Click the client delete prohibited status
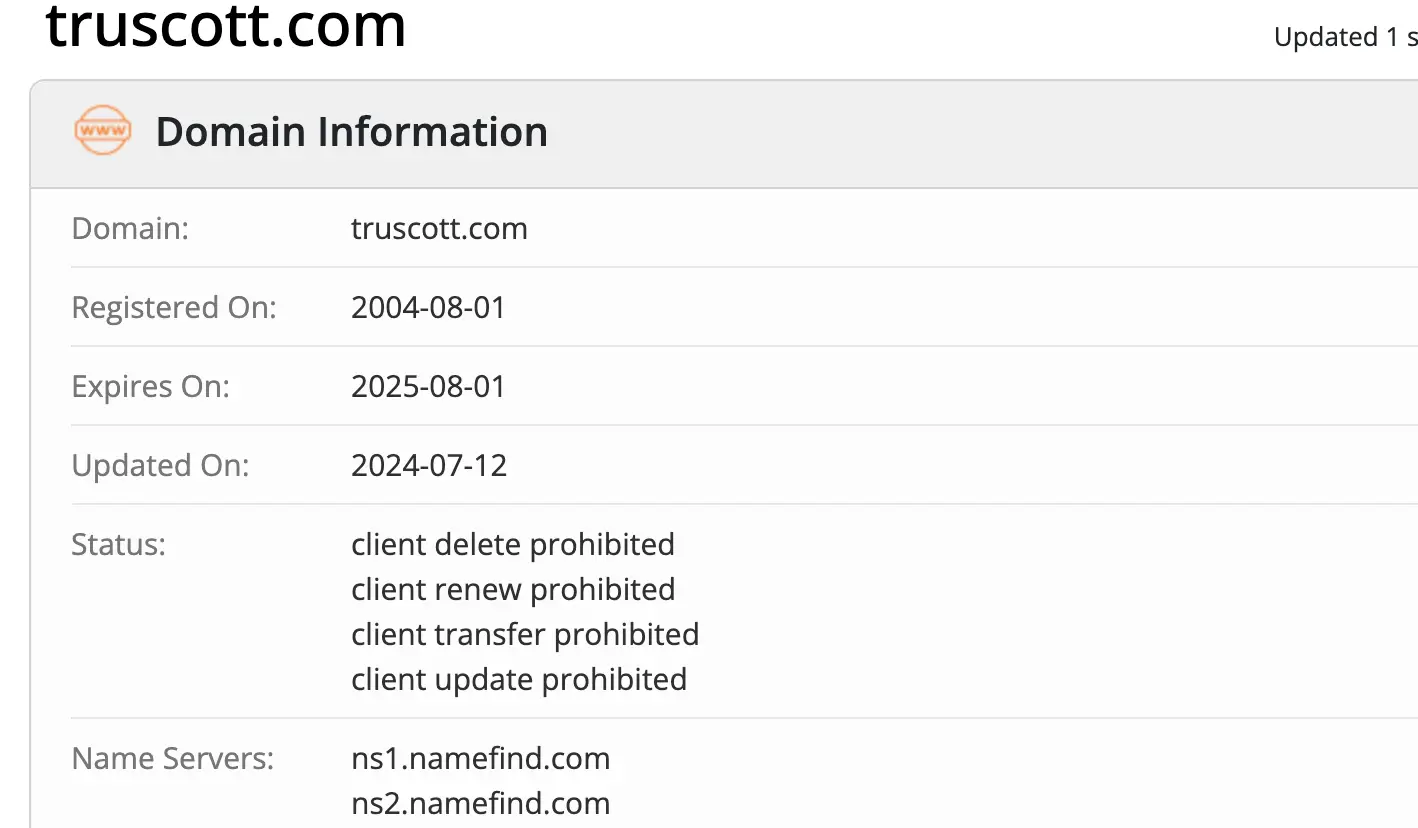Screen dimensions: 1418x828 tap(512, 544)
